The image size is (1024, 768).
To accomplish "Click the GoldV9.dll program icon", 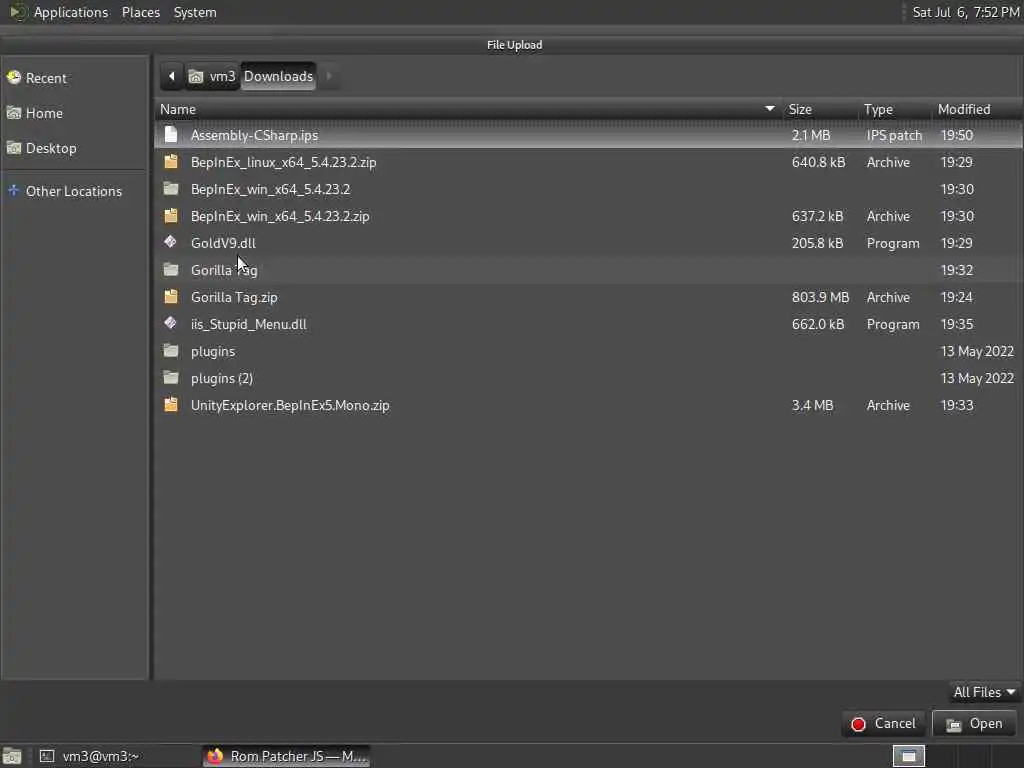I will [x=170, y=242].
